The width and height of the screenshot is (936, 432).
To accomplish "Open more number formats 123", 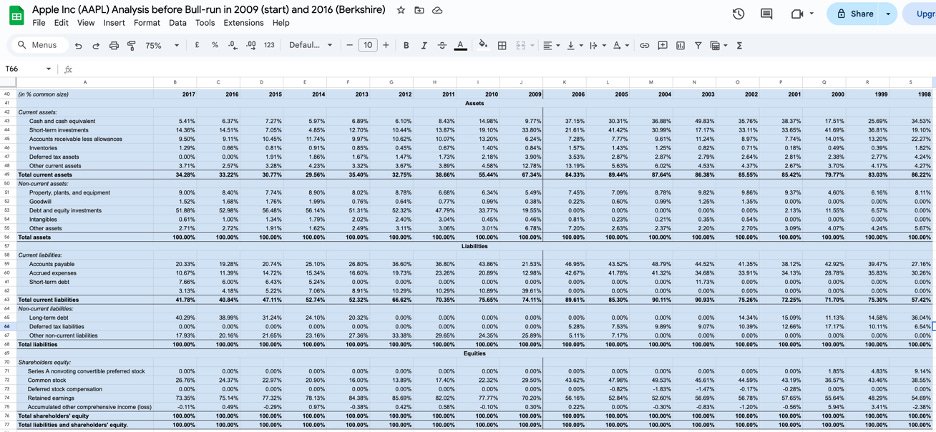I will tap(269, 45).
